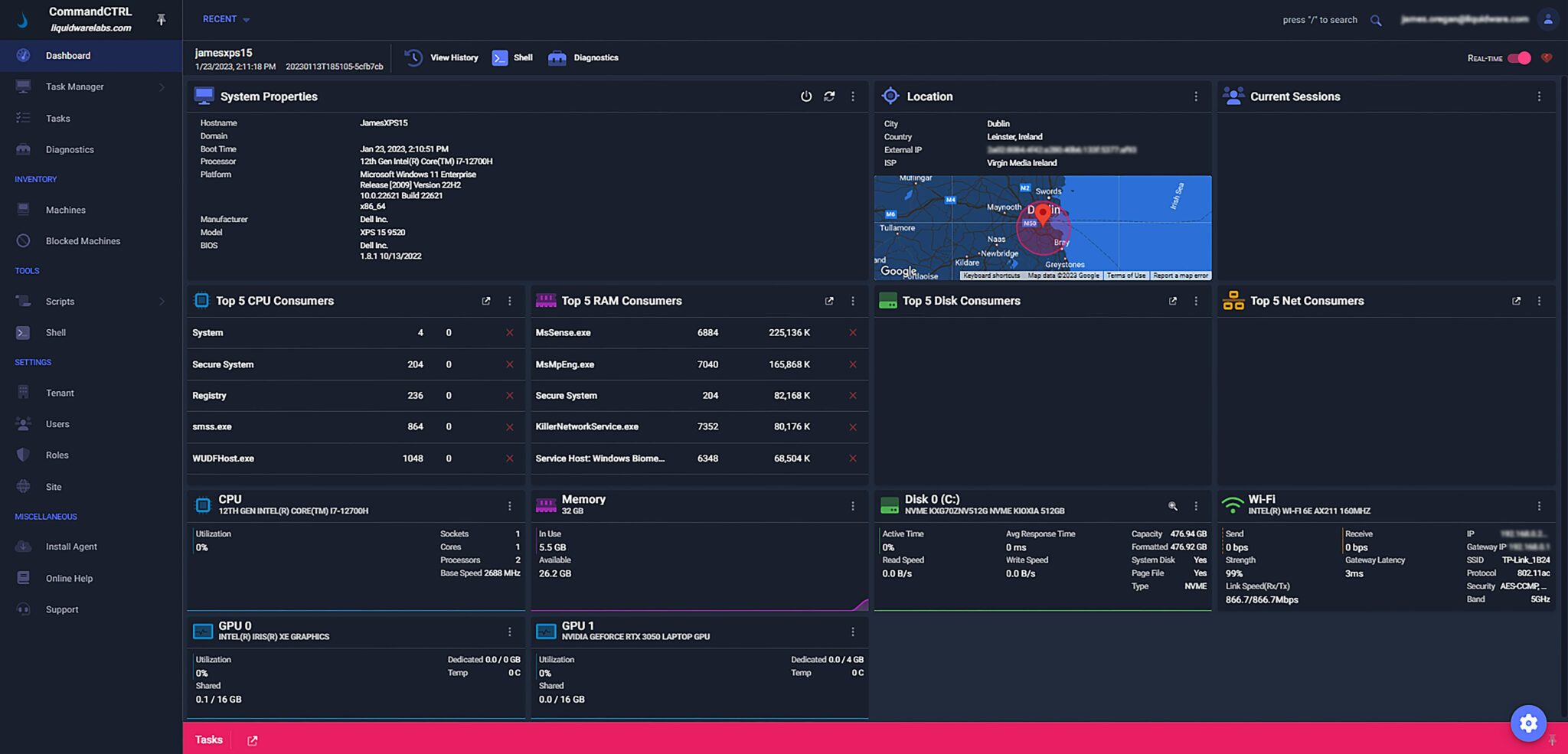Open the RECENT dropdown
The width and height of the screenshot is (1568, 754).
coord(224,19)
